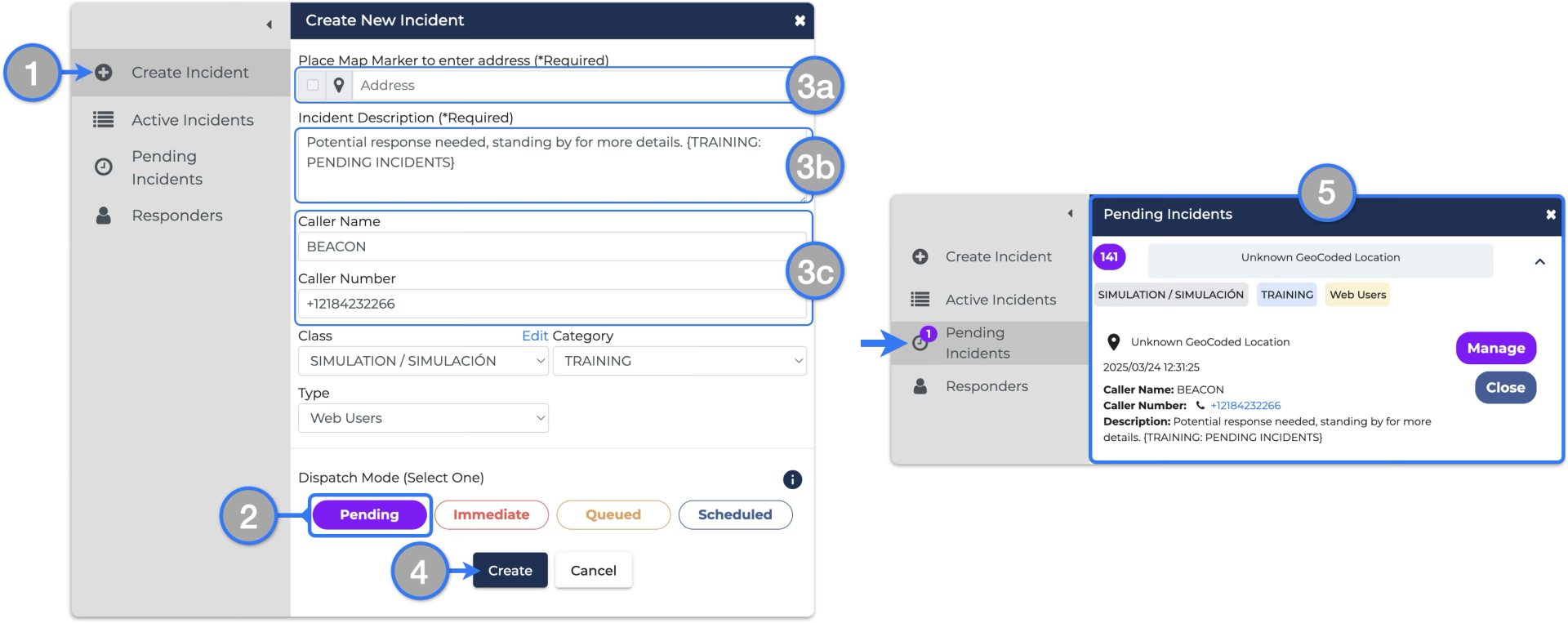Collapse the sidebar beside Pending Incidents panel
The width and height of the screenshot is (1568, 623).
[1070, 214]
